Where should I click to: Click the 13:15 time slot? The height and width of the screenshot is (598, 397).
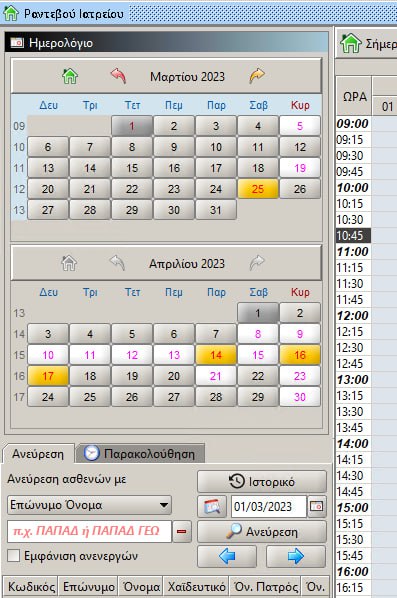point(353,395)
